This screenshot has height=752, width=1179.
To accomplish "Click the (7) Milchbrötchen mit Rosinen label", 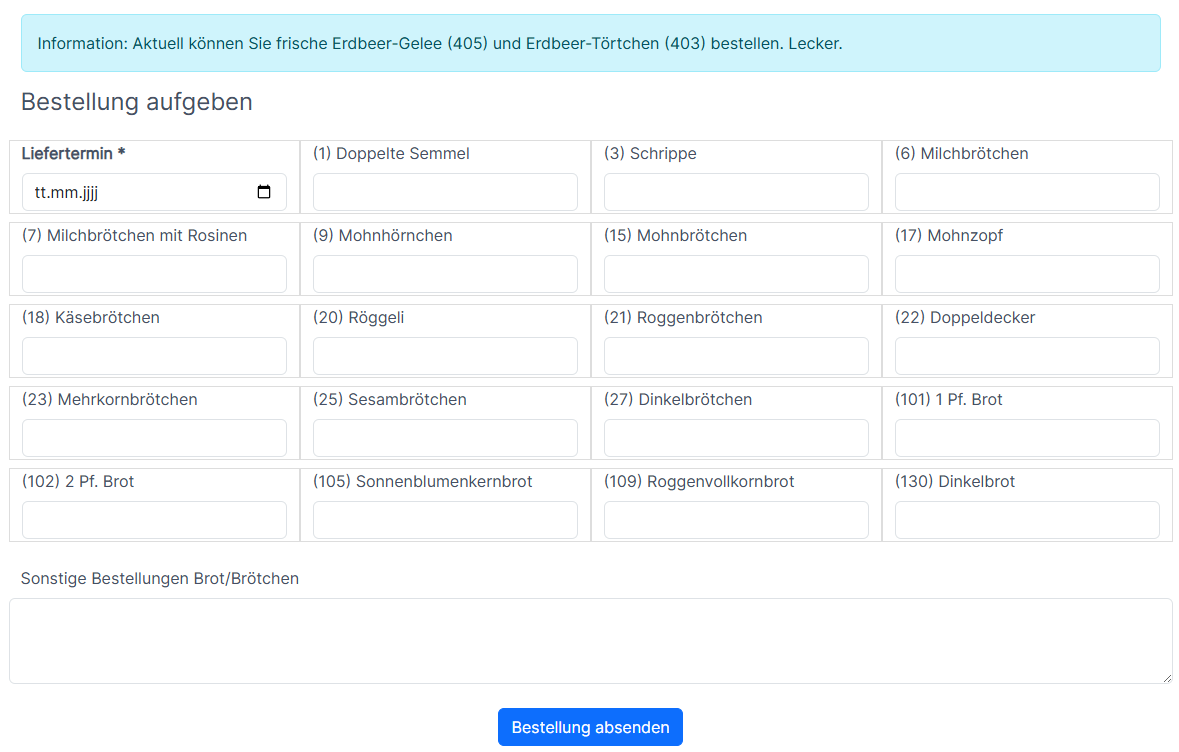I will coord(135,235).
